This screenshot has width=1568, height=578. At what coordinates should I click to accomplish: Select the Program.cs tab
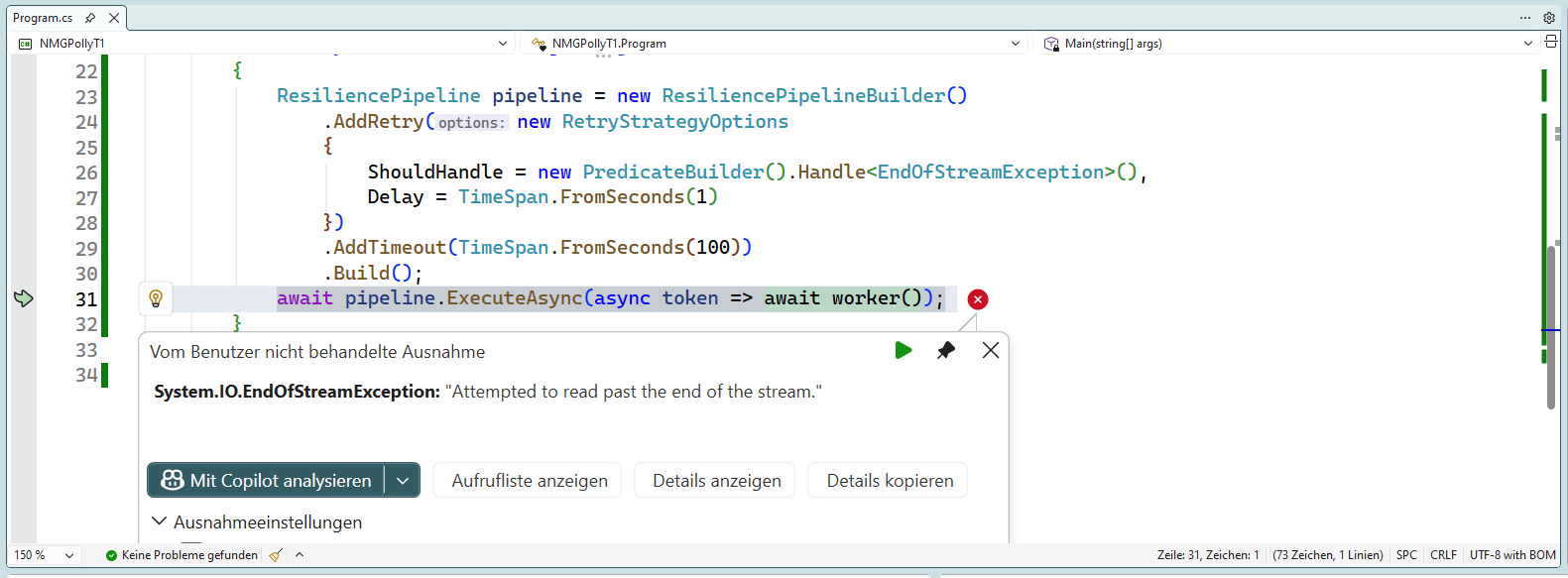tap(43, 18)
